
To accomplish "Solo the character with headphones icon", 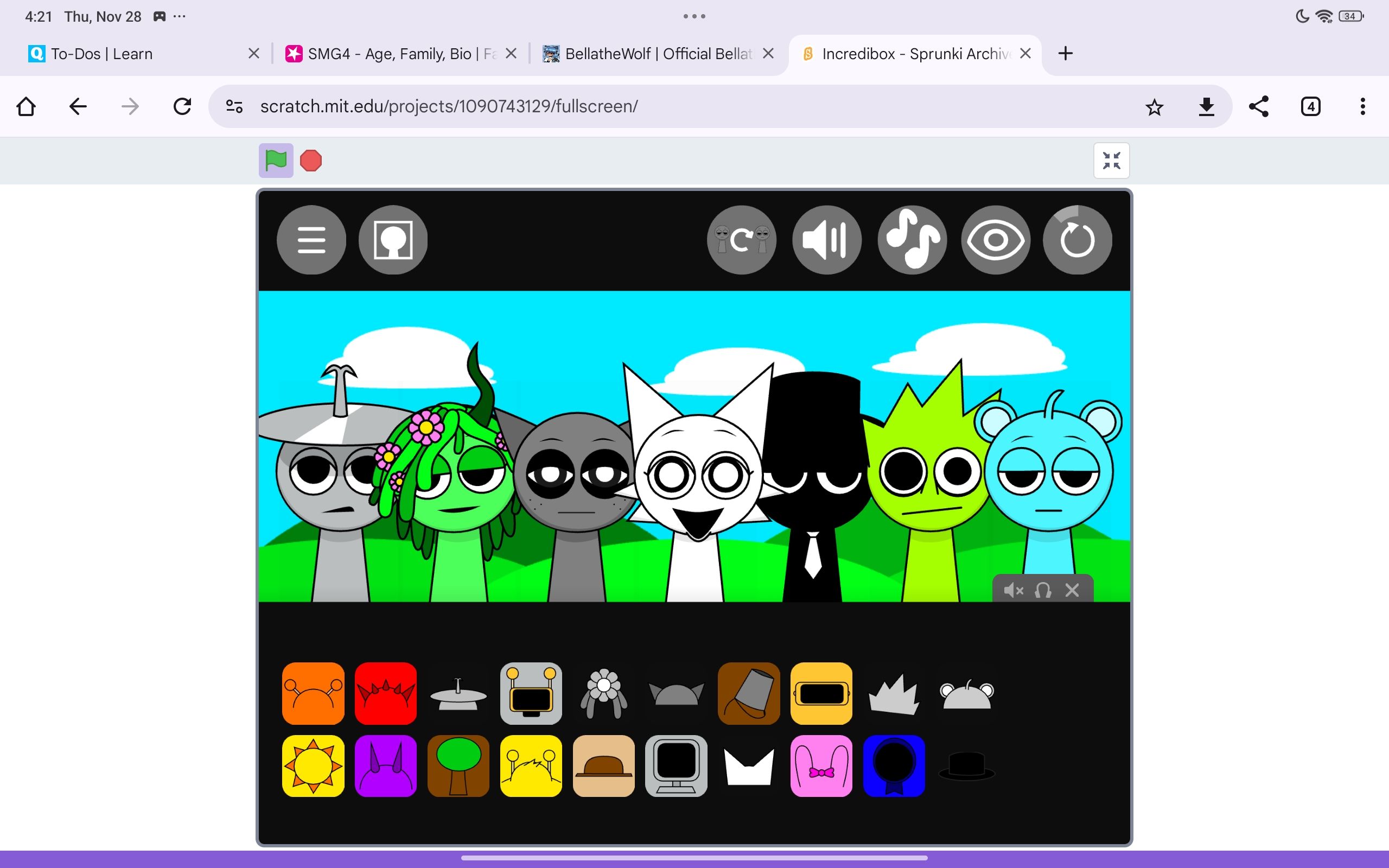I will (1043, 590).
